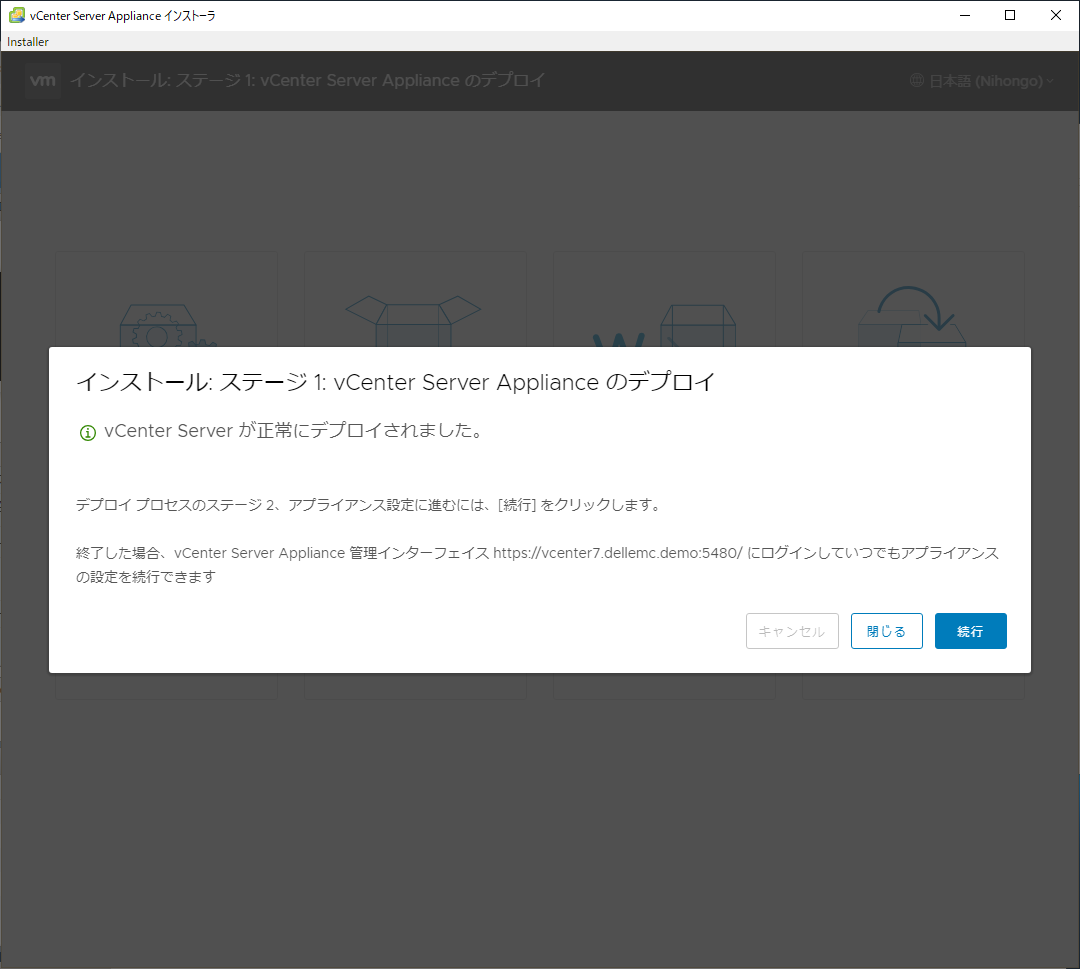1080x969 pixels.
Task: Click the 閉じる (Close) button
Action: [x=886, y=631]
